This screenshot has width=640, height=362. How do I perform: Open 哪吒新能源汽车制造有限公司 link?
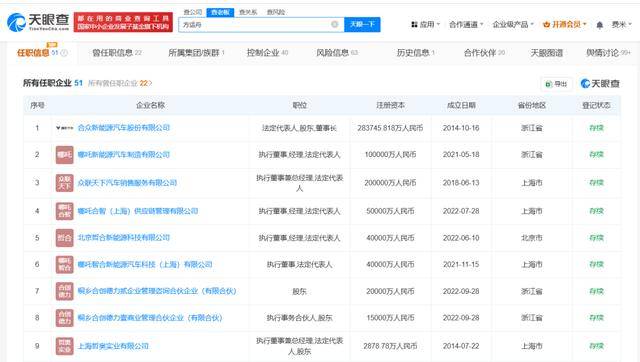tap(124, 155)
